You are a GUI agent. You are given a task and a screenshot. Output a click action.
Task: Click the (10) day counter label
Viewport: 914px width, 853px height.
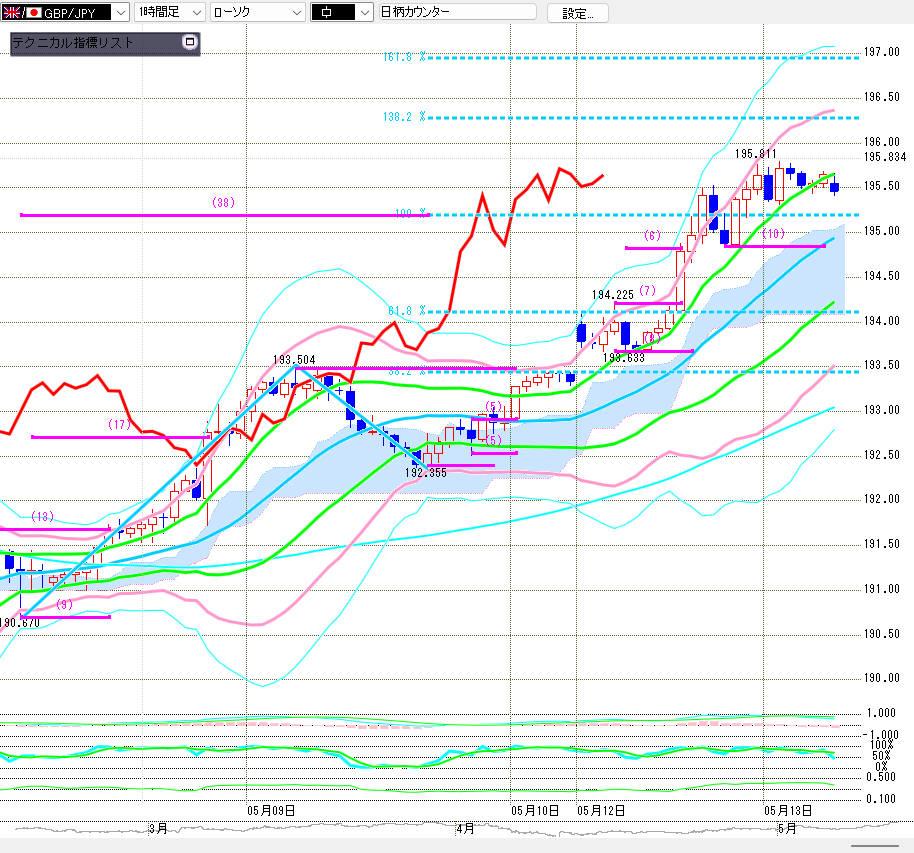(x=774, y=234)
